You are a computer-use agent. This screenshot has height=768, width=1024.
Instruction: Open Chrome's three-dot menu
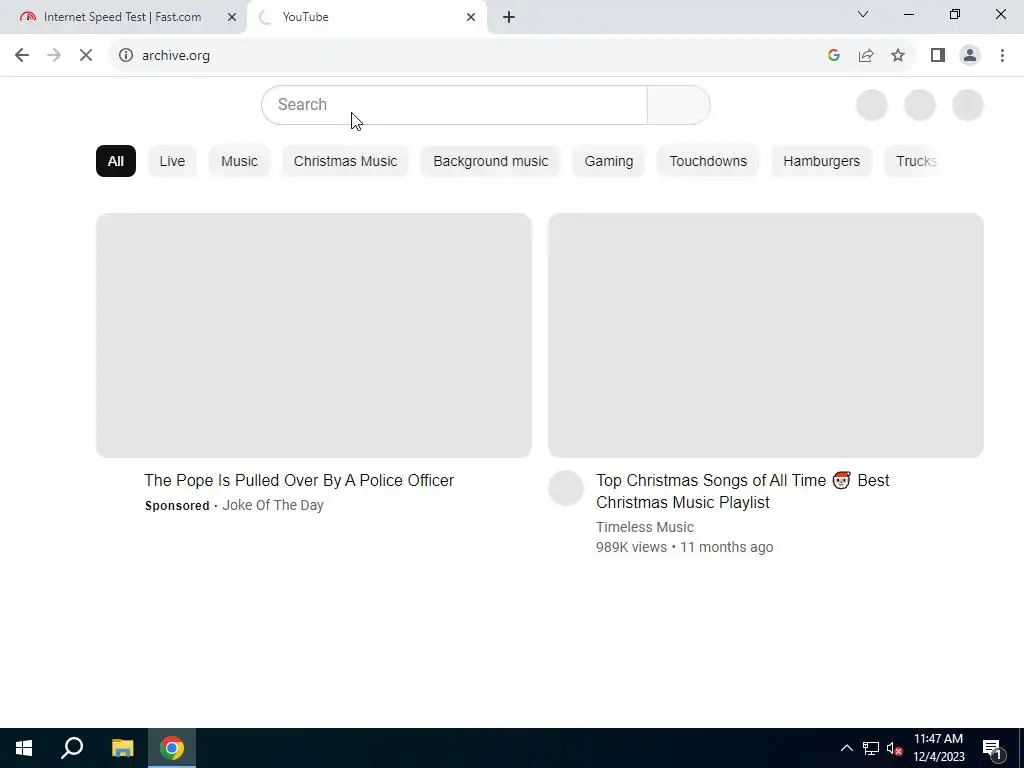1002,56
